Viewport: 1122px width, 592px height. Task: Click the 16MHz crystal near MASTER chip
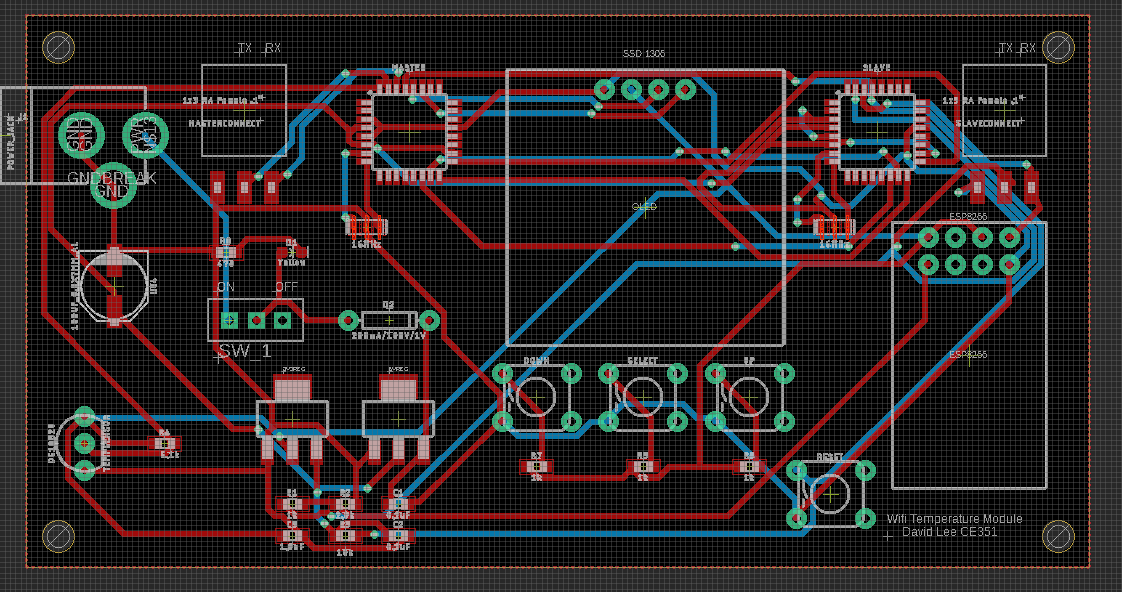click(x=365, y=227)
